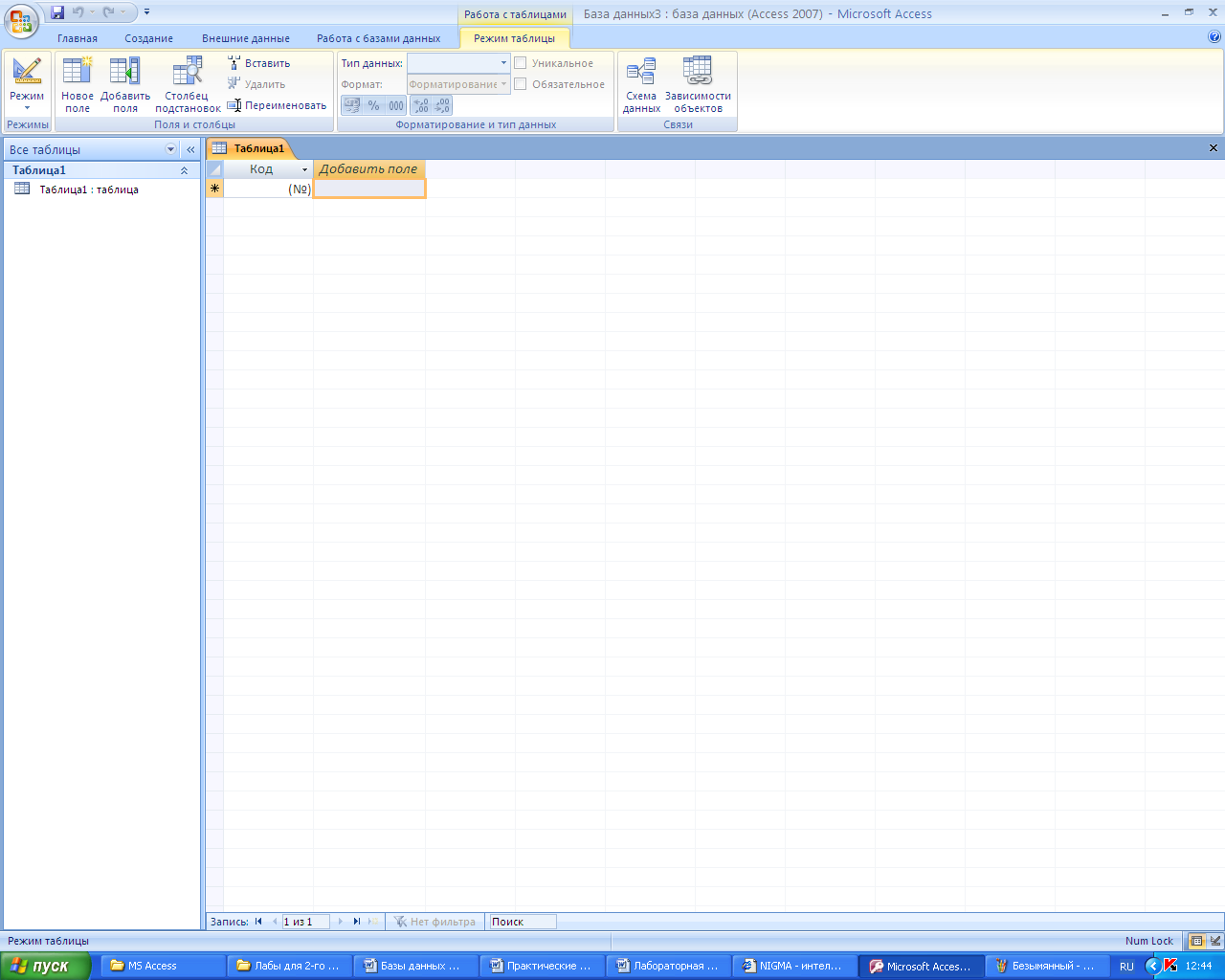Click RU language indicator in tray
The width and height of the screenshot is (1225, 980).
click(1126, 967)
